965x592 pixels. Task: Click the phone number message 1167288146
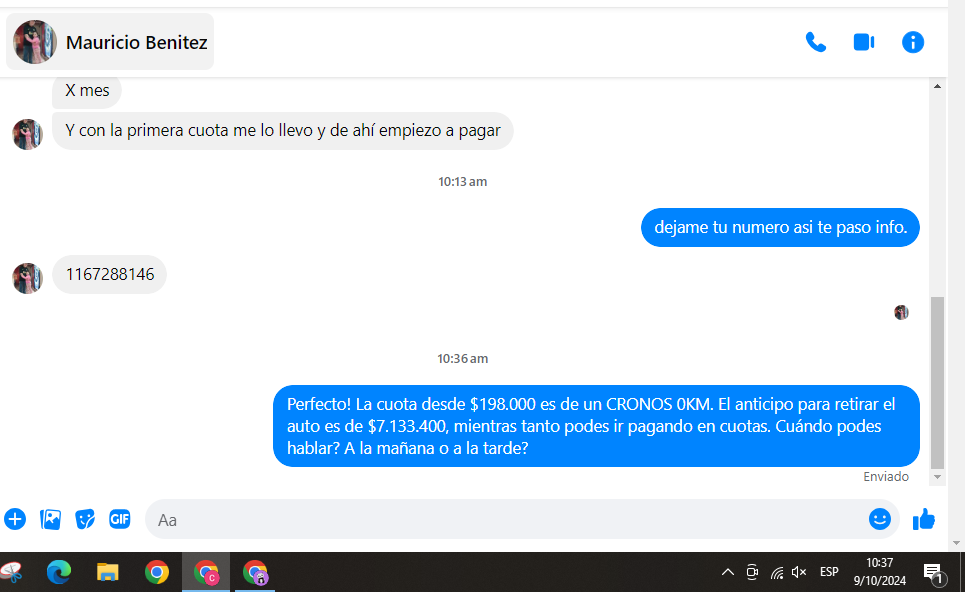click(110, 274)
